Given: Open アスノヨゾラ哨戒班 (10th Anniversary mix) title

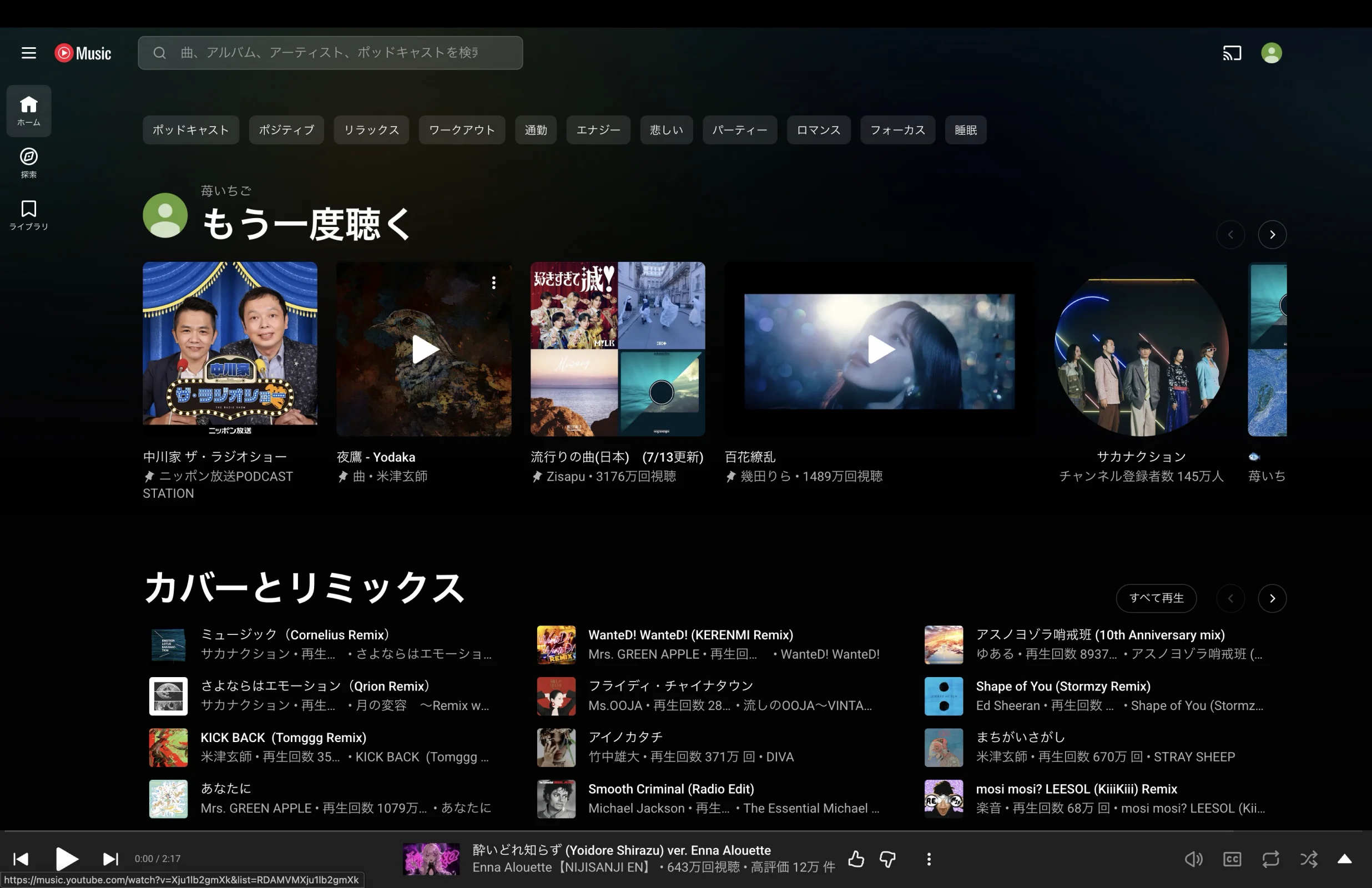Looking at the screenshot, I should coord(1101,635).
